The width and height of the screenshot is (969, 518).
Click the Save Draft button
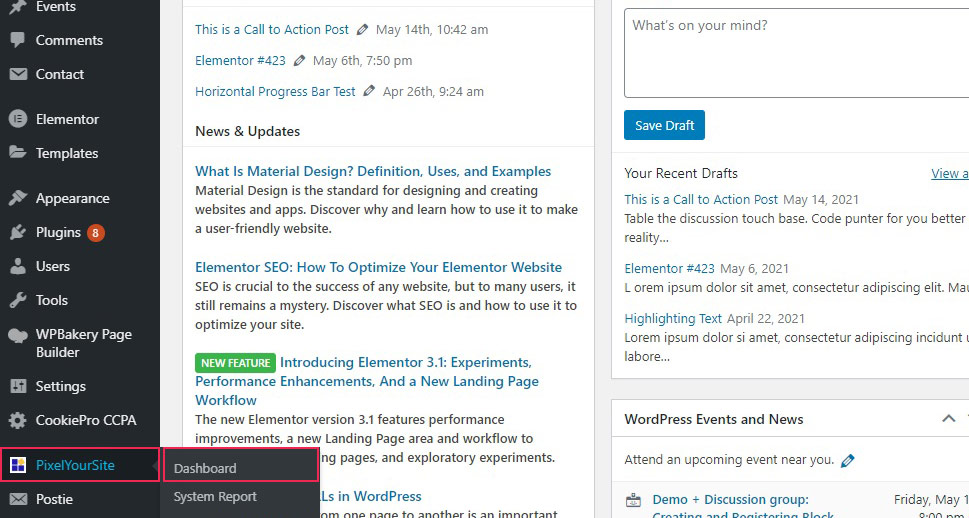click(664, 125)
